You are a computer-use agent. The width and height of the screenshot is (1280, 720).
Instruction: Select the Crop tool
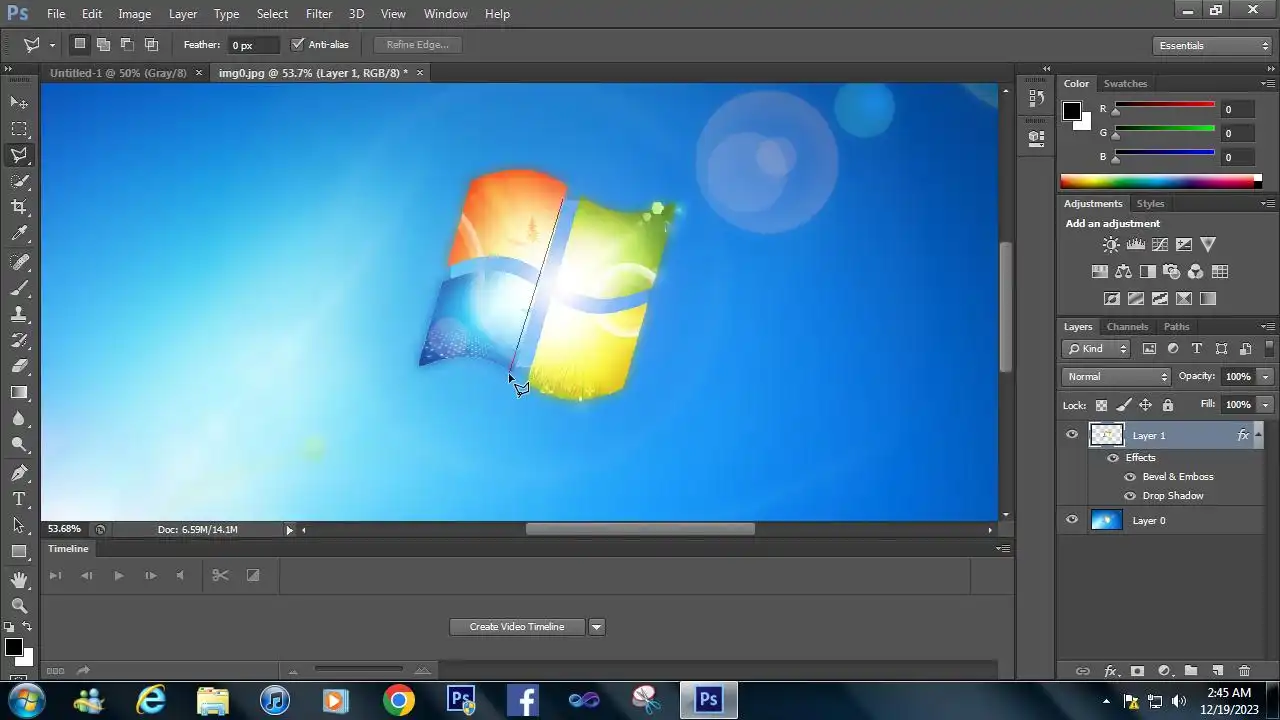19,207
